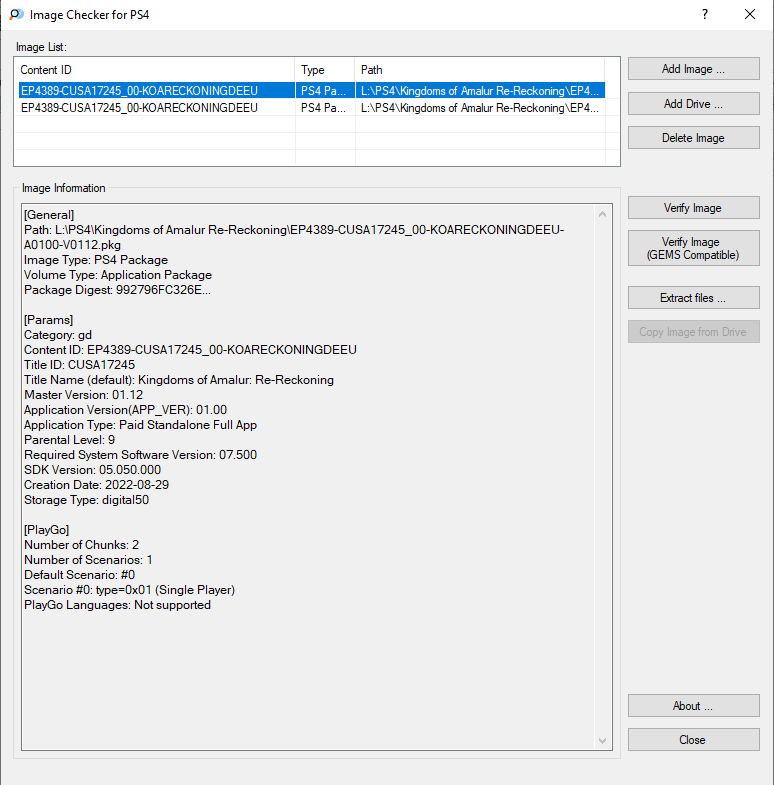Click the SDK Version: 05.050.000 line
The image size is (774, 785).
tap(93, 470)
